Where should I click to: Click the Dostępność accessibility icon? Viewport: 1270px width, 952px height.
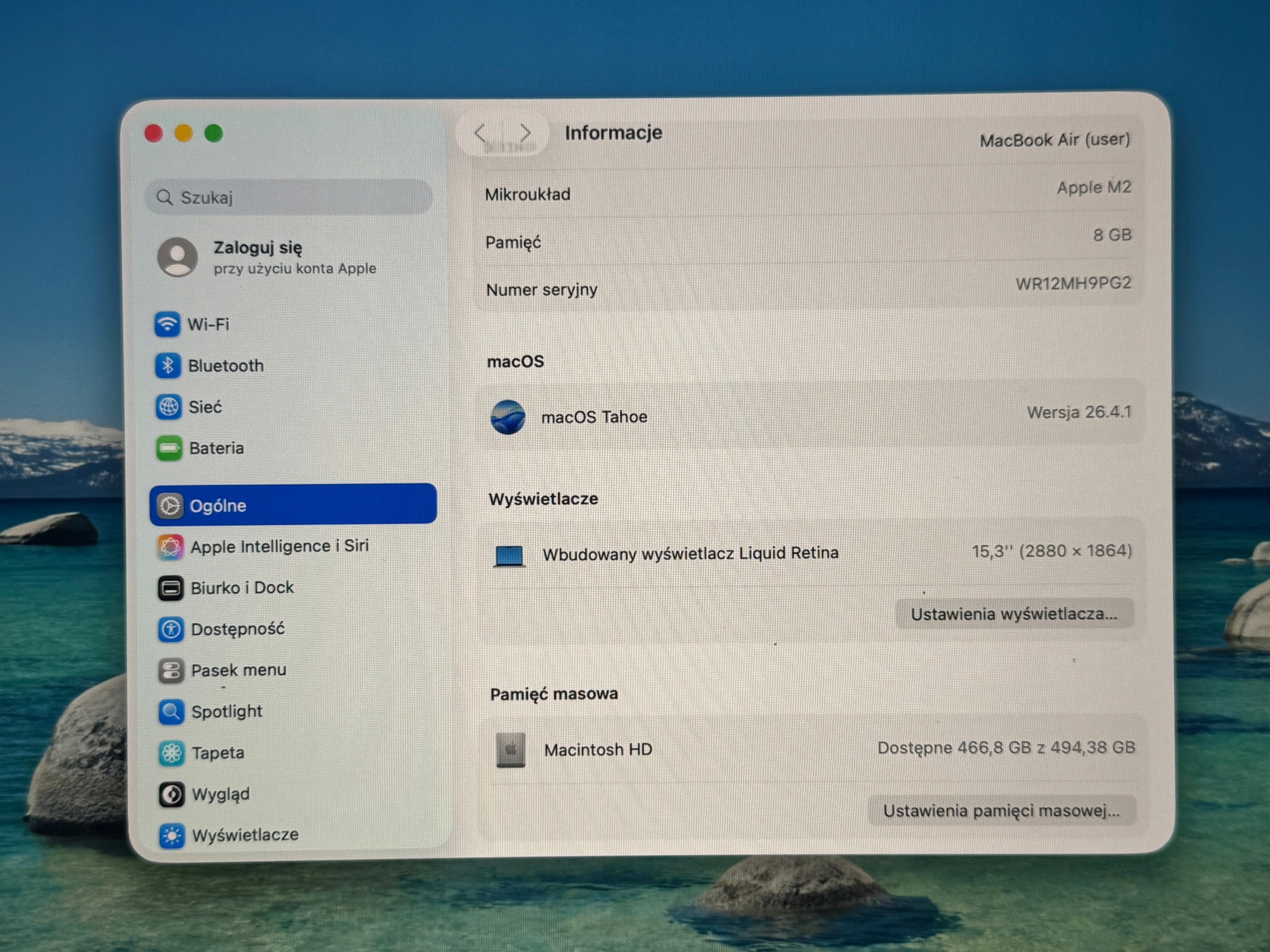(x=171, y=630)
